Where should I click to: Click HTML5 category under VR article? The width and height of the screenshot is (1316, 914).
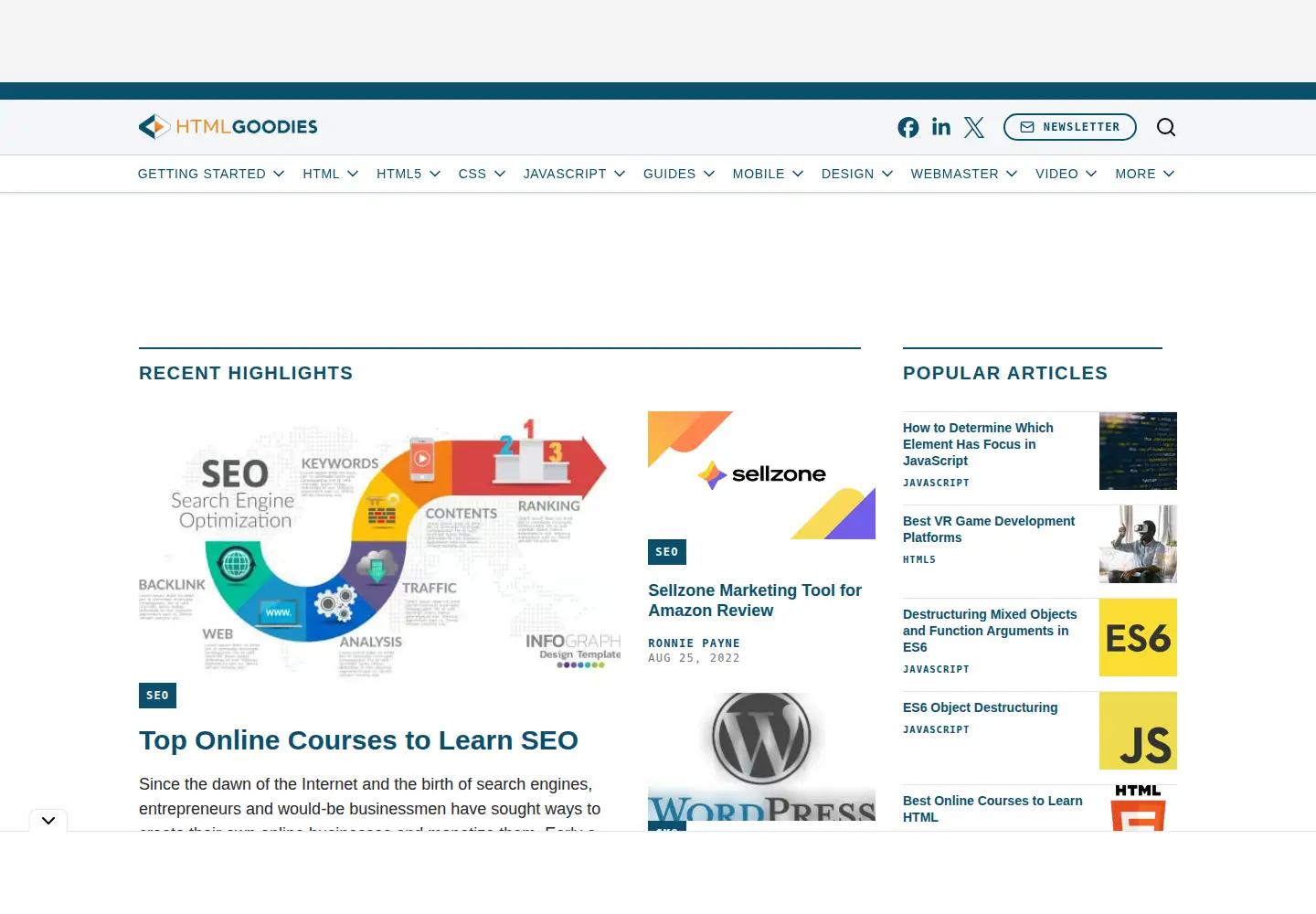tap(919, 559)
